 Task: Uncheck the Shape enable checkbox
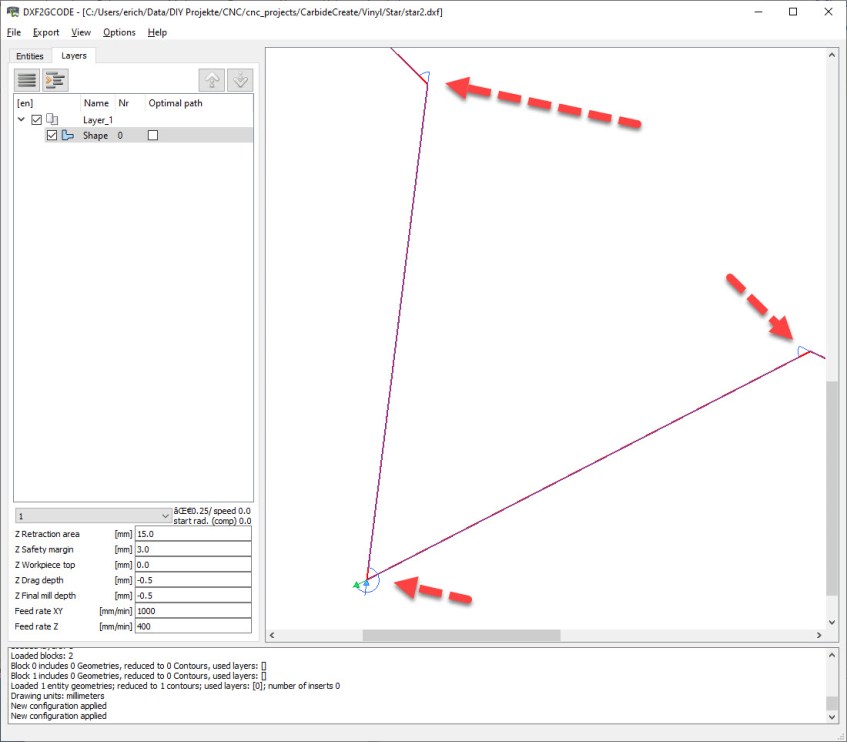click(52, 135)
